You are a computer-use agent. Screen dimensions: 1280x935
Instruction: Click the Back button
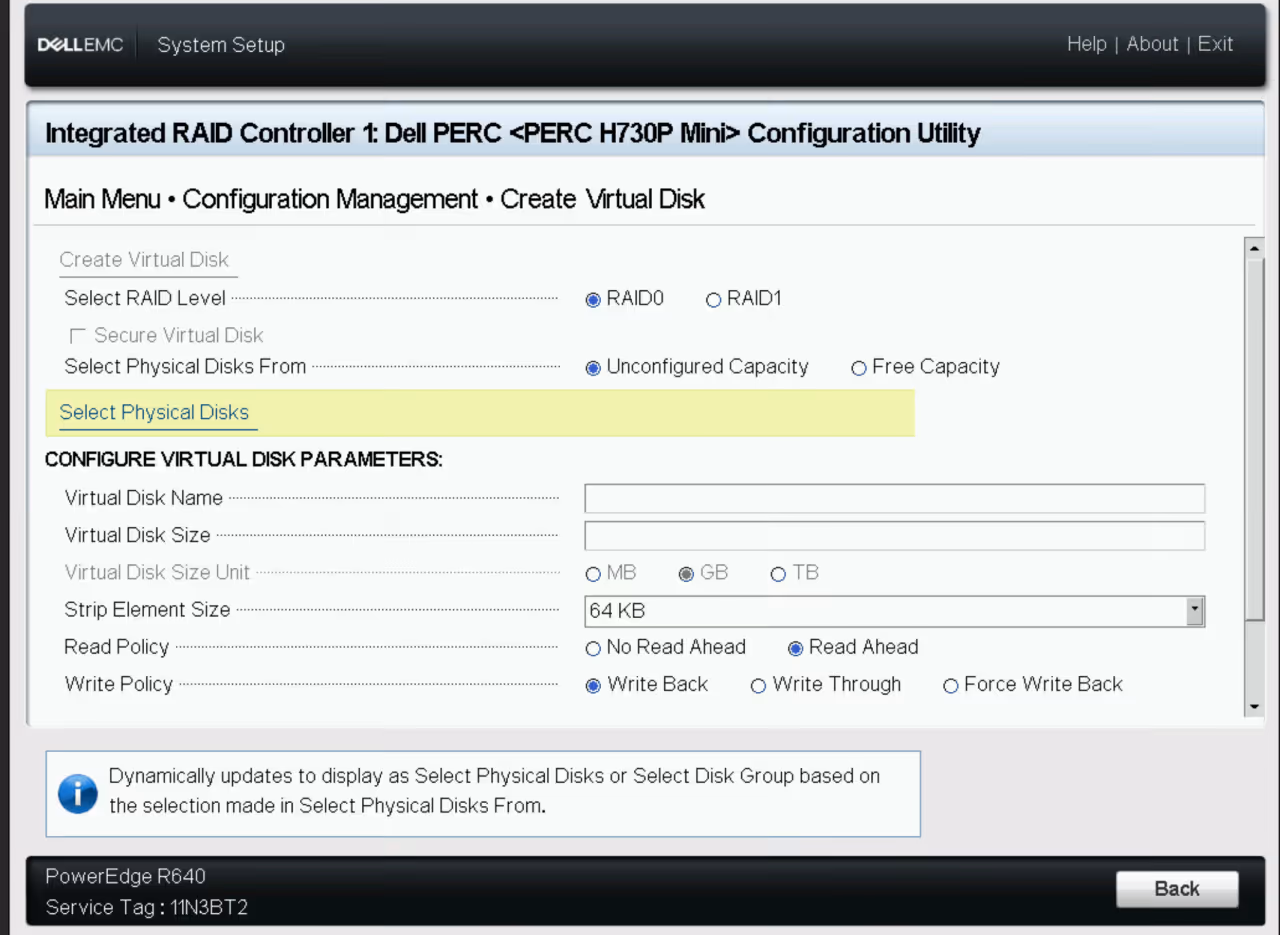1177,888
